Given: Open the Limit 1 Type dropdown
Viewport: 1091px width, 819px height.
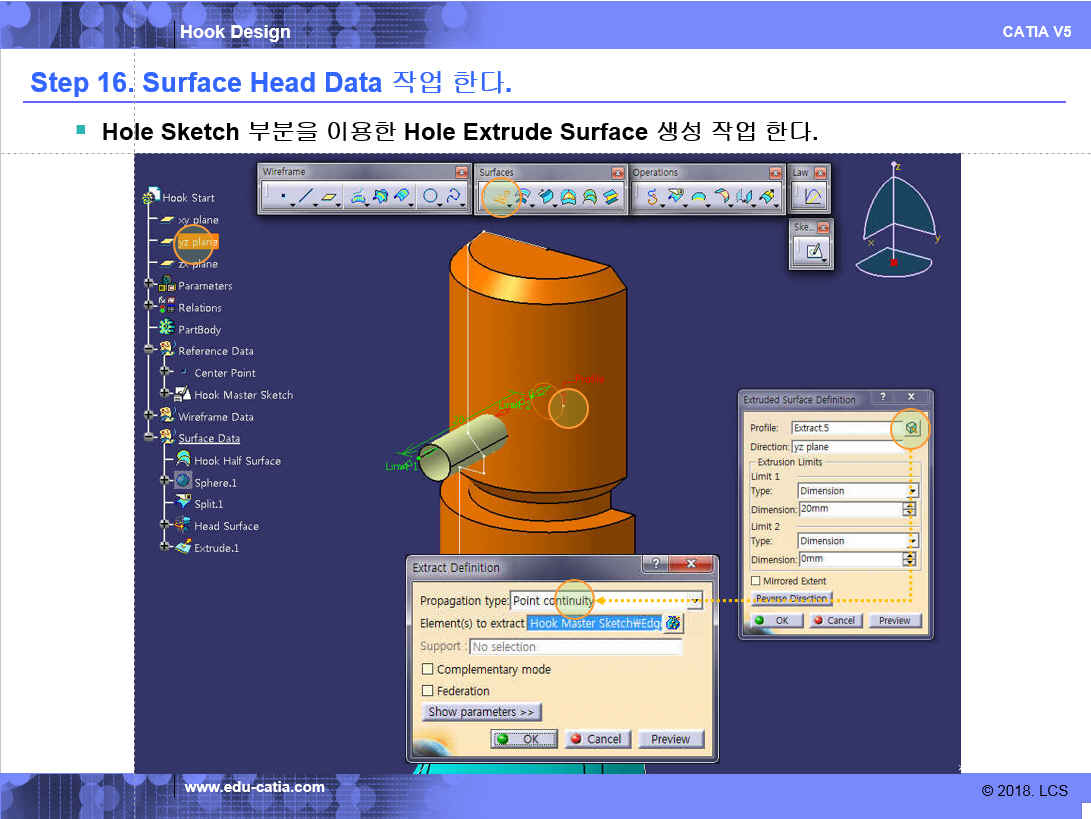Looking at the screenshot, I should (x=912, y=491).
